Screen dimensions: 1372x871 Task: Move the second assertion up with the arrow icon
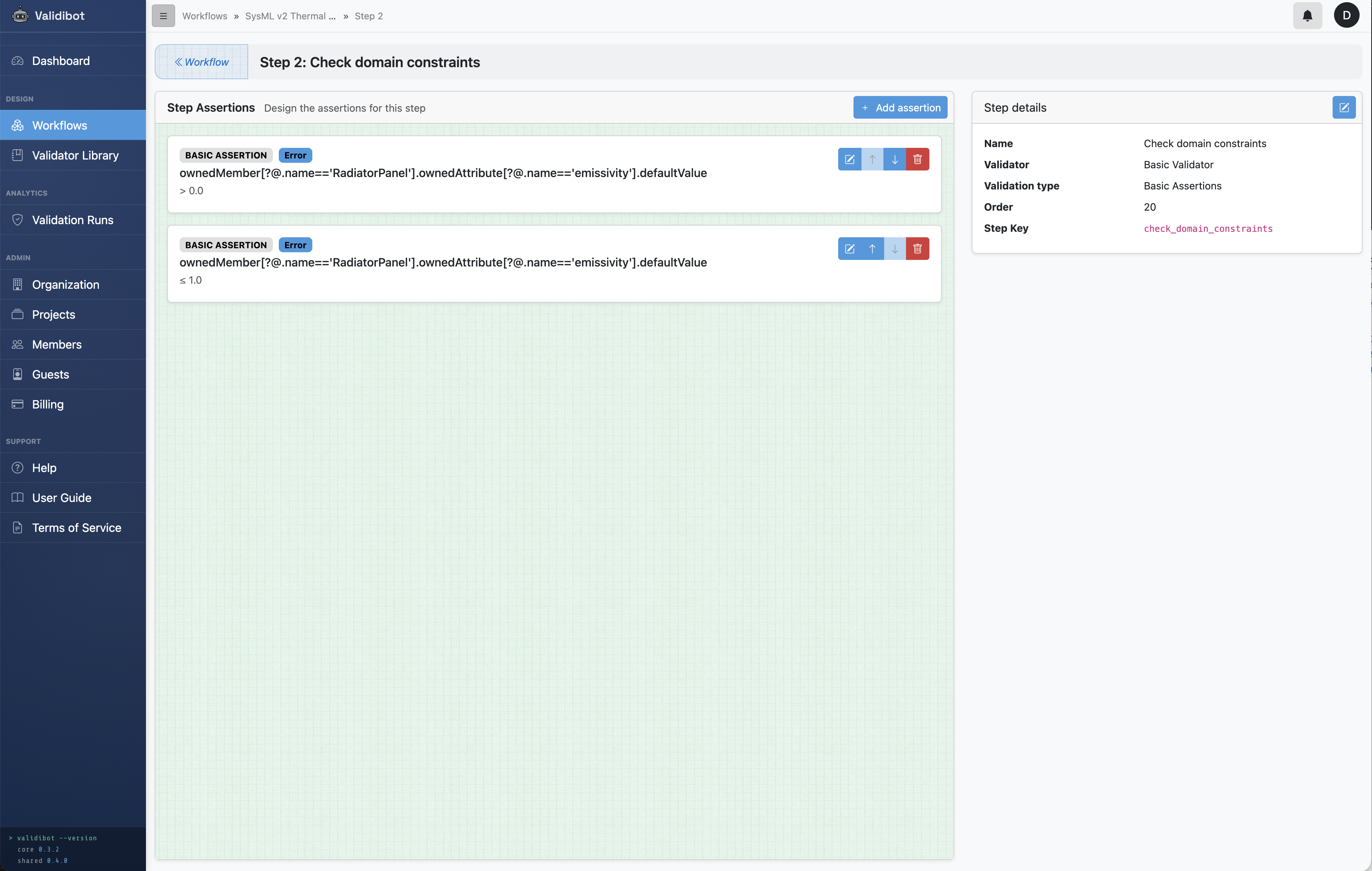pos(872,249)
